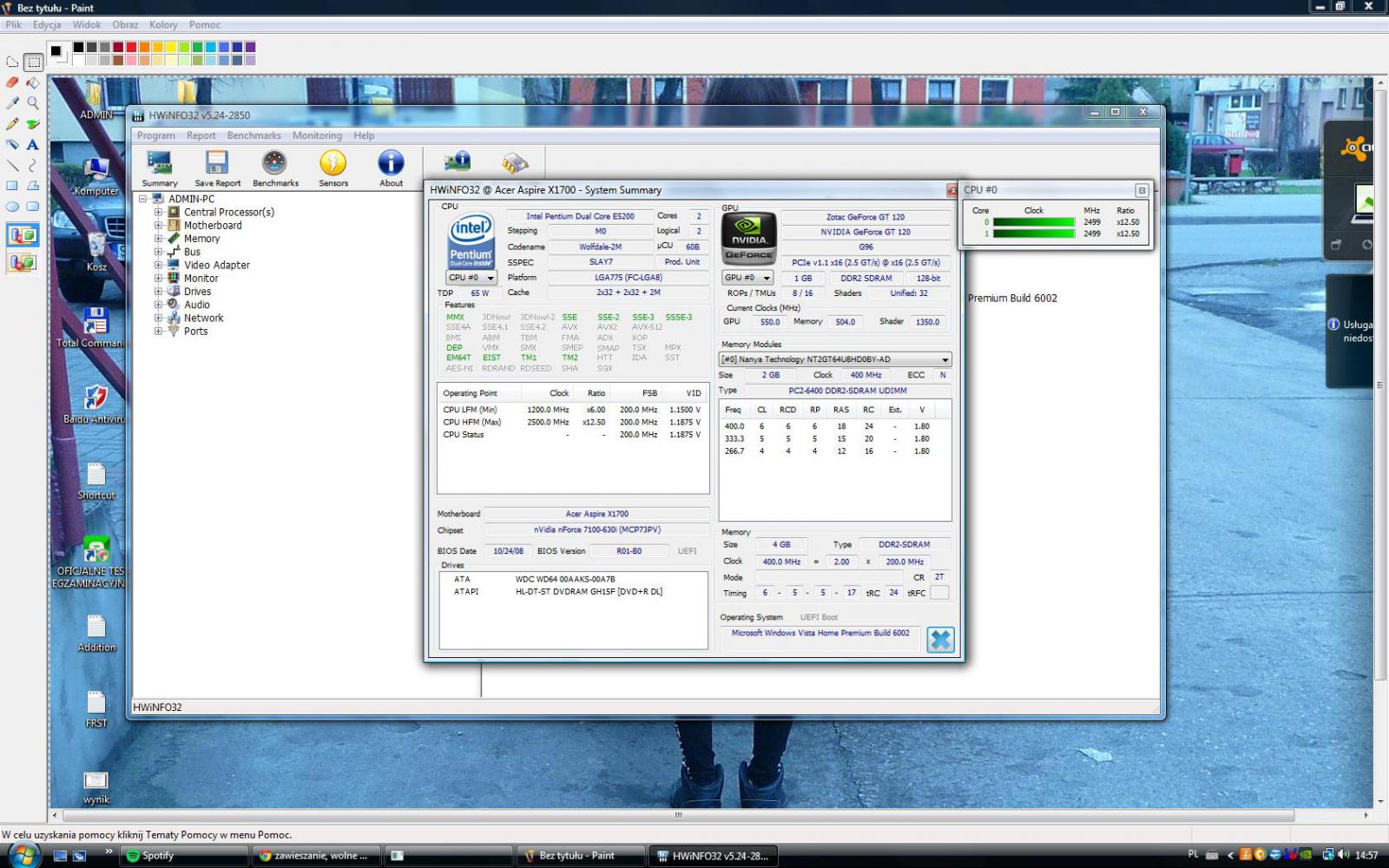Expand the Memory tree node
1389x868 pixels.
coord(158,239)
